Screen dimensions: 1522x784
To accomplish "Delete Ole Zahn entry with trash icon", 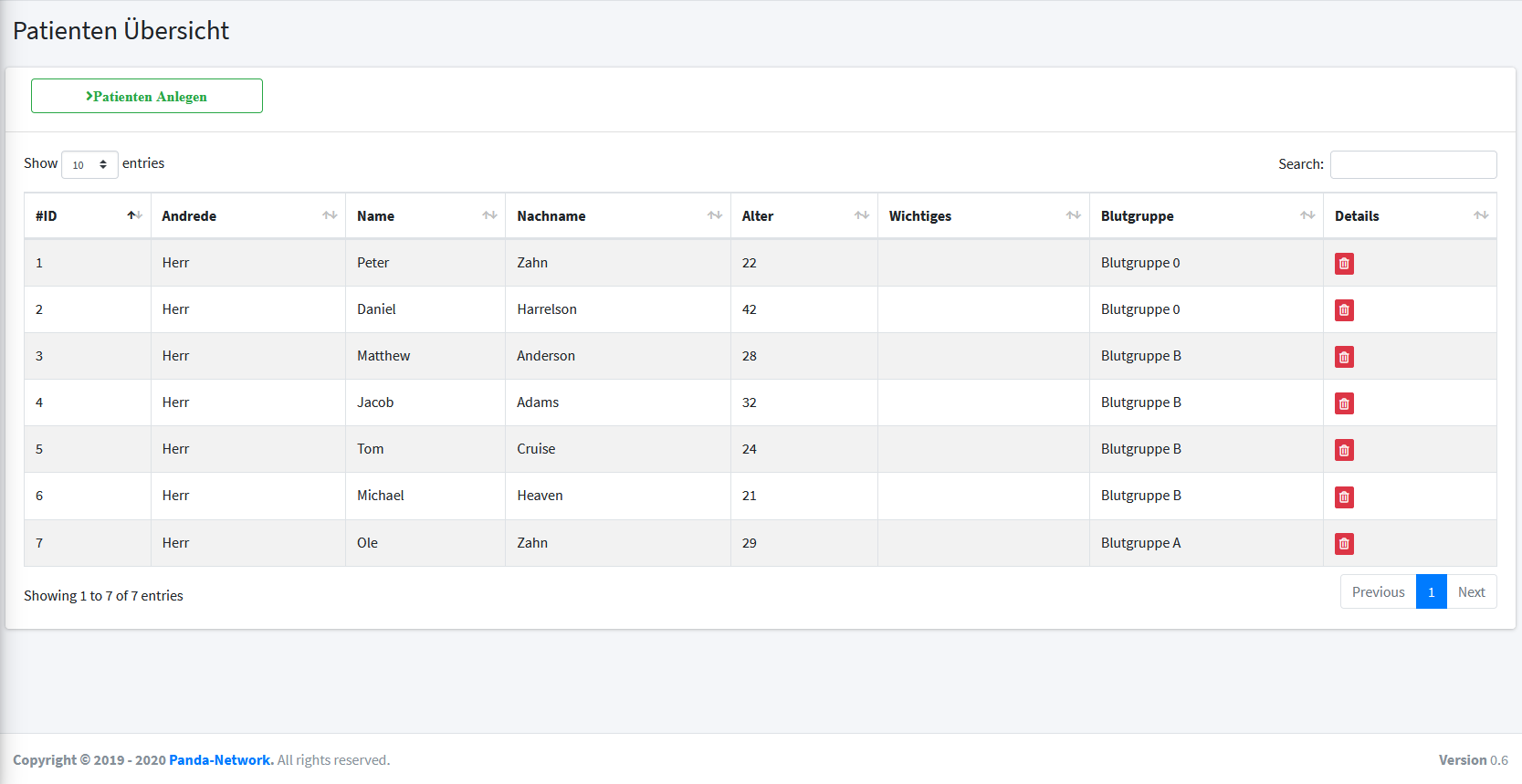I will pos(1343,544).
